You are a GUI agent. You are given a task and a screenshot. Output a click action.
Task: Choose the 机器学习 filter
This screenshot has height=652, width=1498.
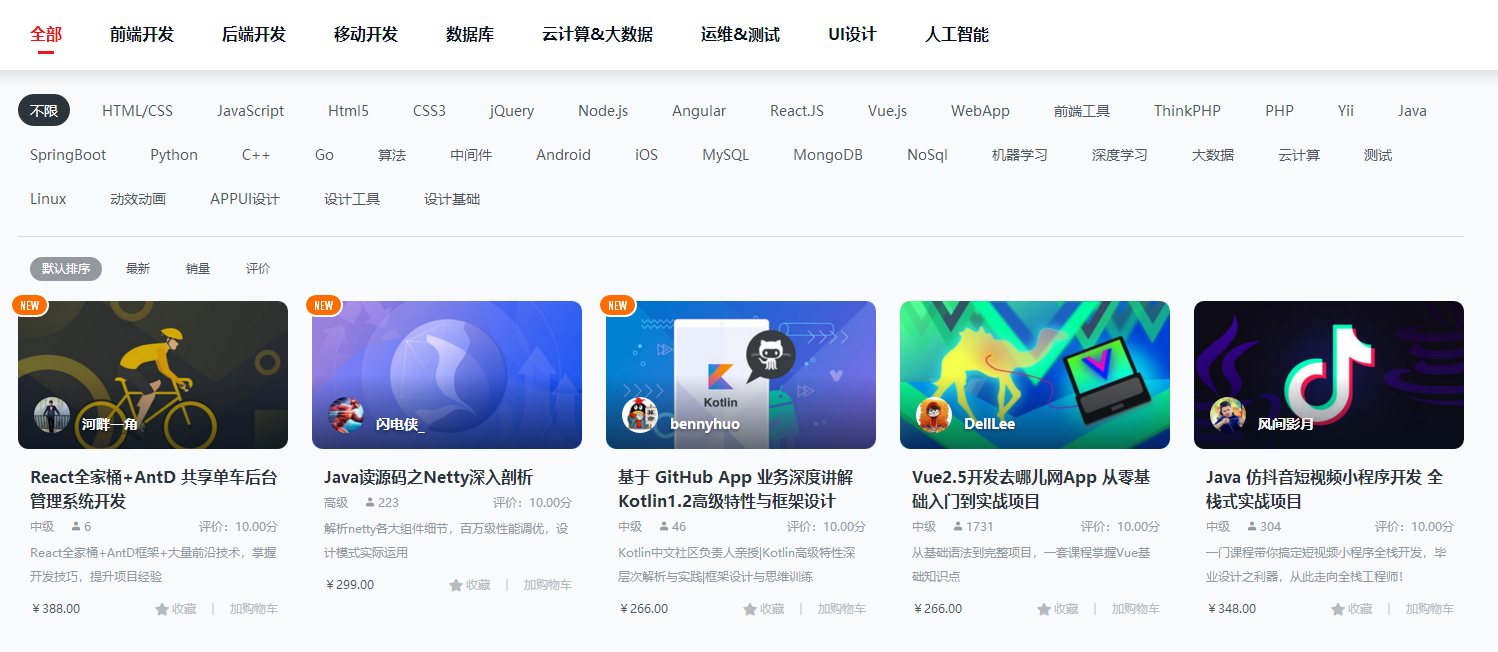click(x=1020, y=155)
